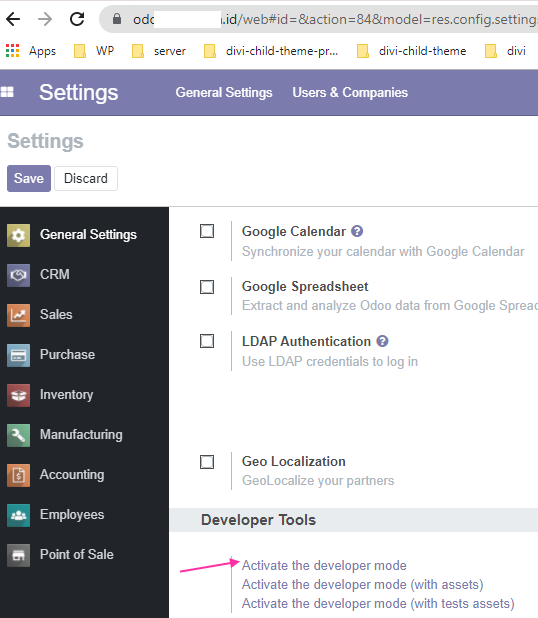Enable the LDAP Authentication checkbox
538x618 pixels.
[207, 341]
